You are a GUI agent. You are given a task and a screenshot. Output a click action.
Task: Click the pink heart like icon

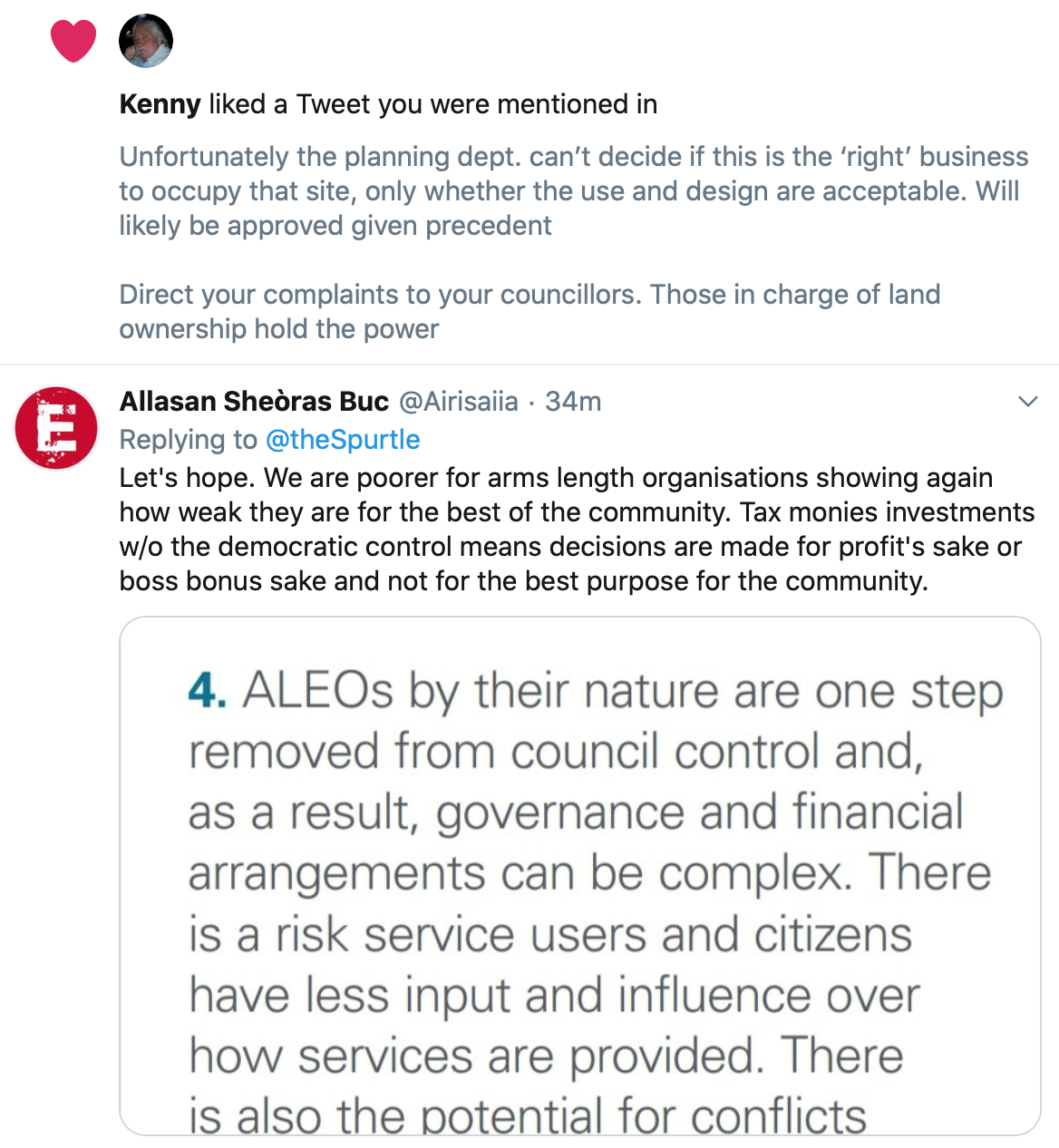[x=73, y=41]
